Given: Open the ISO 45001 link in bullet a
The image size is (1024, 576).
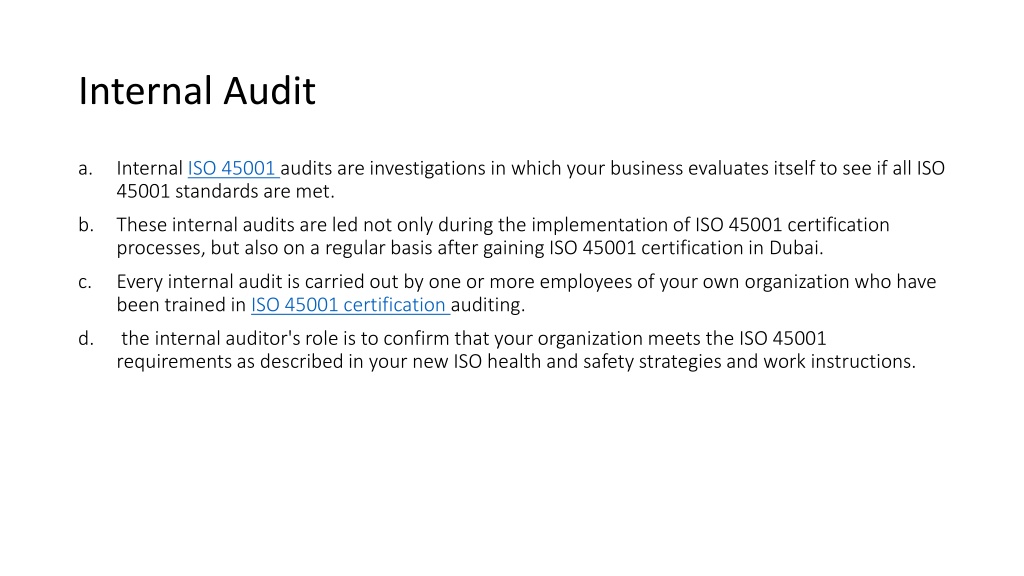Looking at the screenshot, I should [231, 168].
